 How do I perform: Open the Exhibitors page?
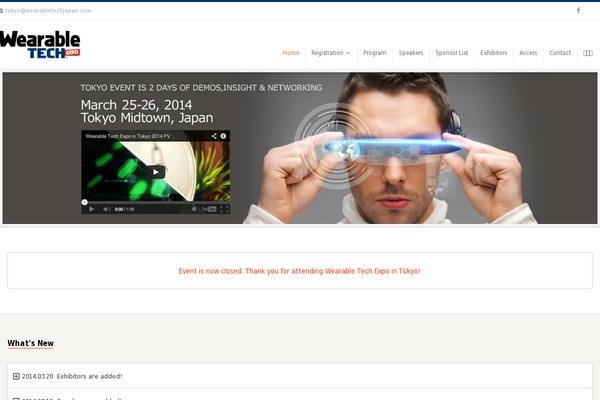click(494, 53)
